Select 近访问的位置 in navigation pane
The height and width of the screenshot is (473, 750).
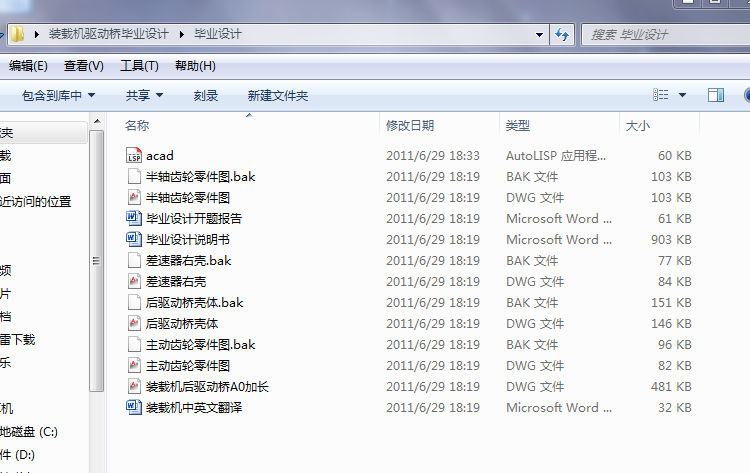coord(35,201)
